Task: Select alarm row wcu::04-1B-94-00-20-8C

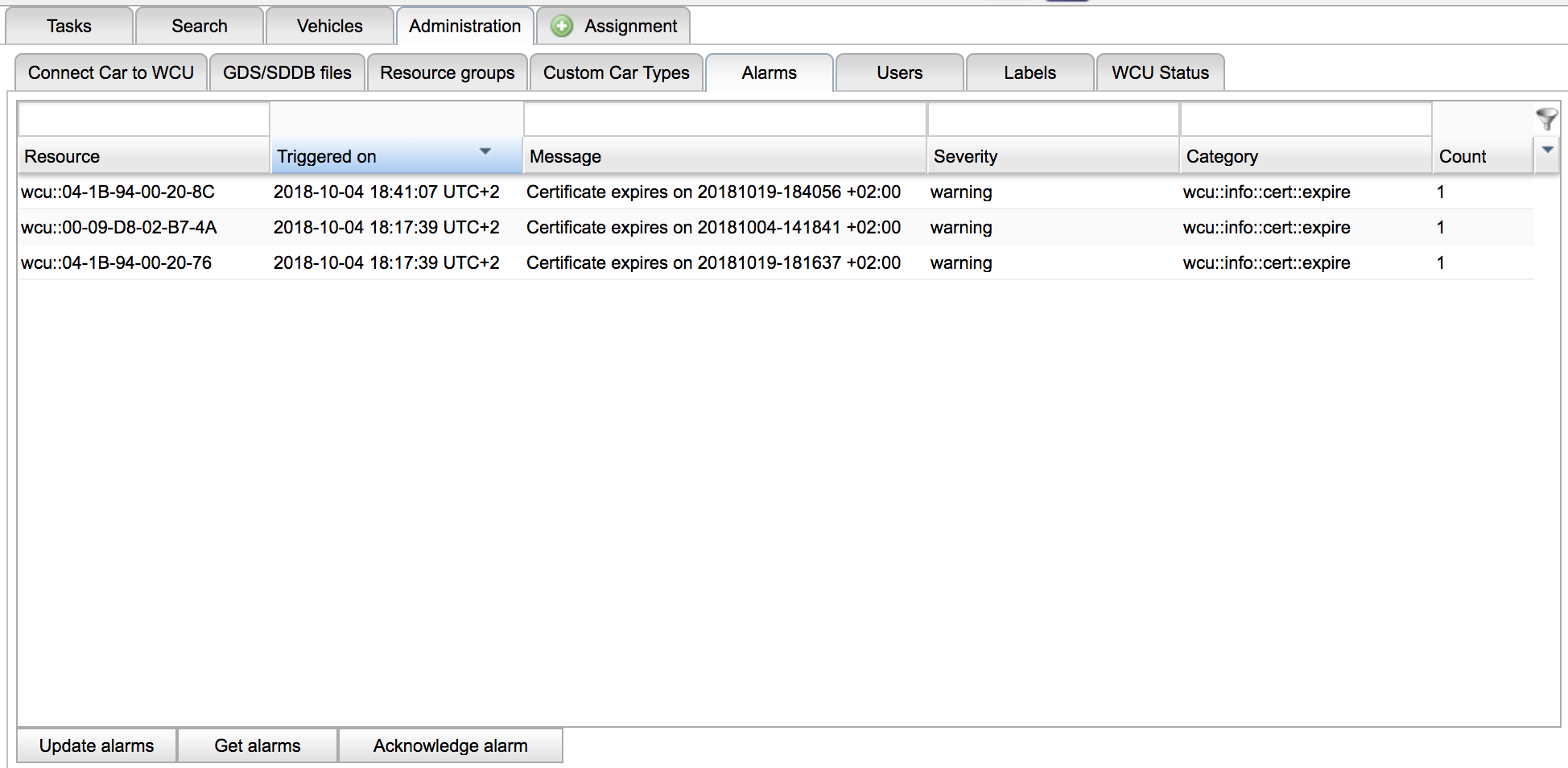Action: (x=118, y=192)
